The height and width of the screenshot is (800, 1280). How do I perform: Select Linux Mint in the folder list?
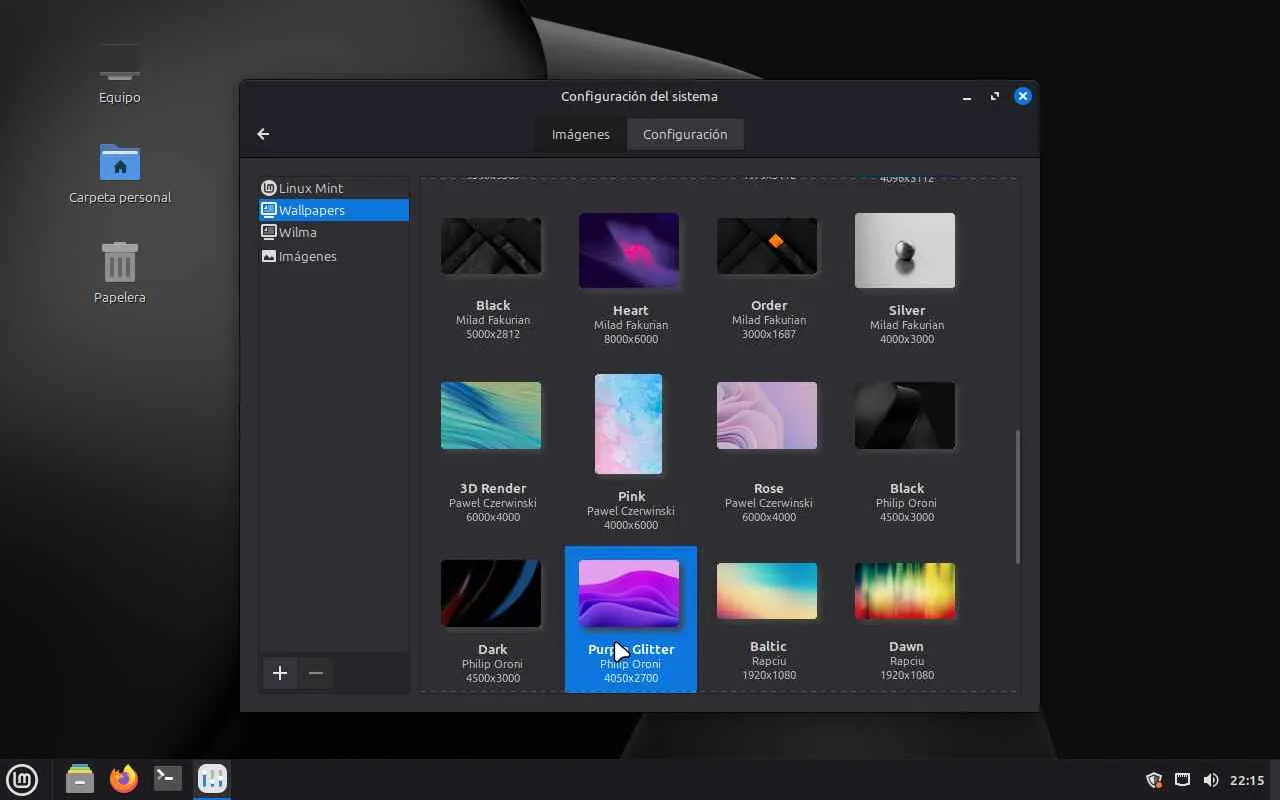click(334, 188)
